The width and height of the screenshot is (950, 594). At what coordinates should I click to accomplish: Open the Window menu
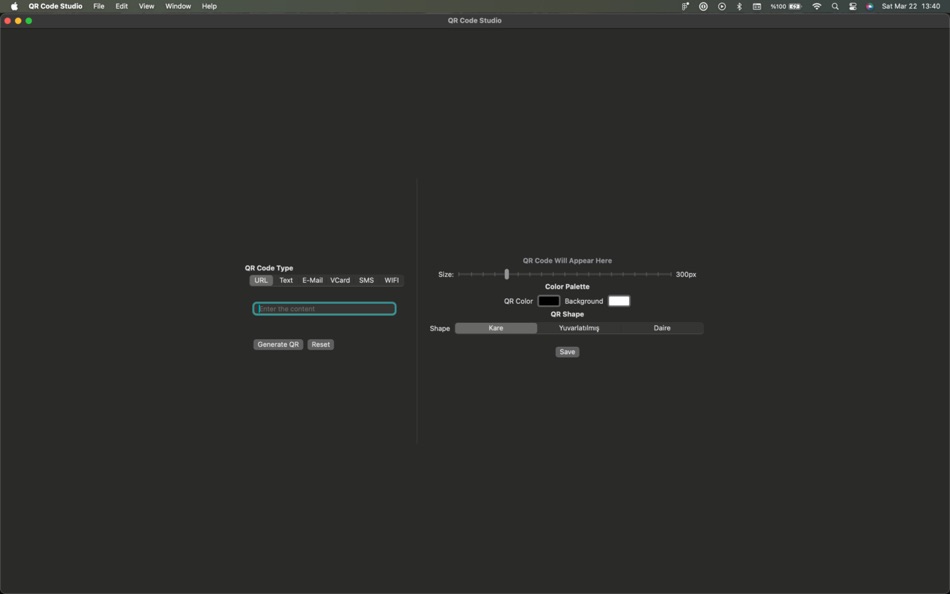click(x=178, y=6)
